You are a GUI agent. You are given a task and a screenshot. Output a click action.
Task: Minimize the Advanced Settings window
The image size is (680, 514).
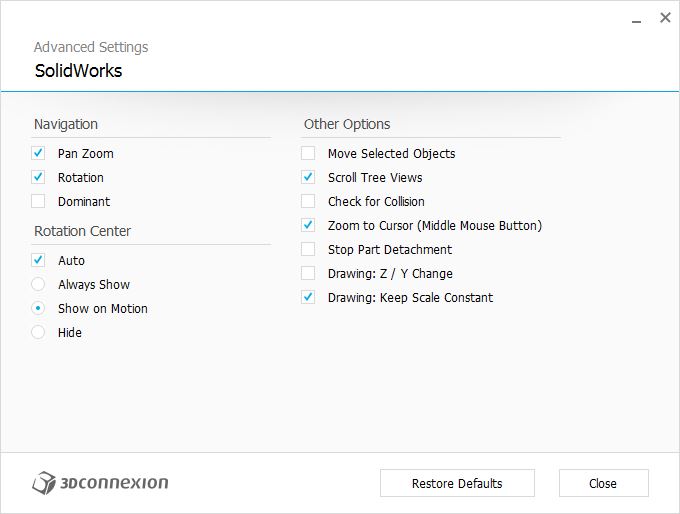pyautogui.click(x=636, y=20)
